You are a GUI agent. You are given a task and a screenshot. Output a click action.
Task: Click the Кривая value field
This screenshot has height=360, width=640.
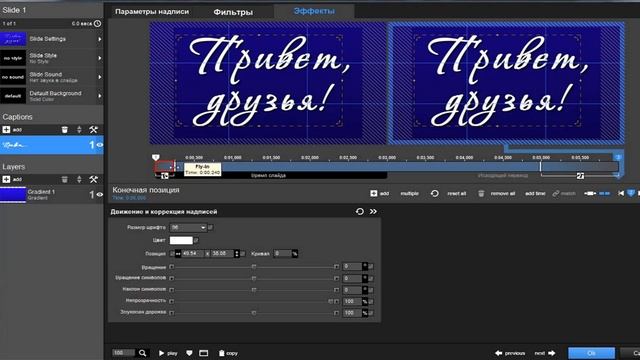(282, 253)
